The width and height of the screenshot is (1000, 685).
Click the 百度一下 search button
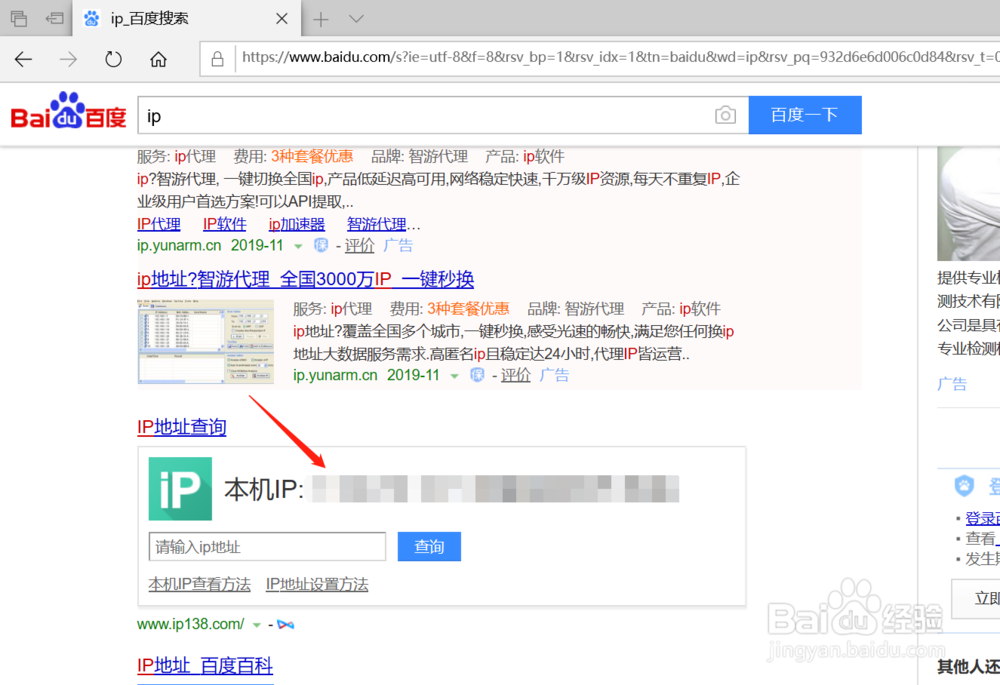tap(805, 115)
